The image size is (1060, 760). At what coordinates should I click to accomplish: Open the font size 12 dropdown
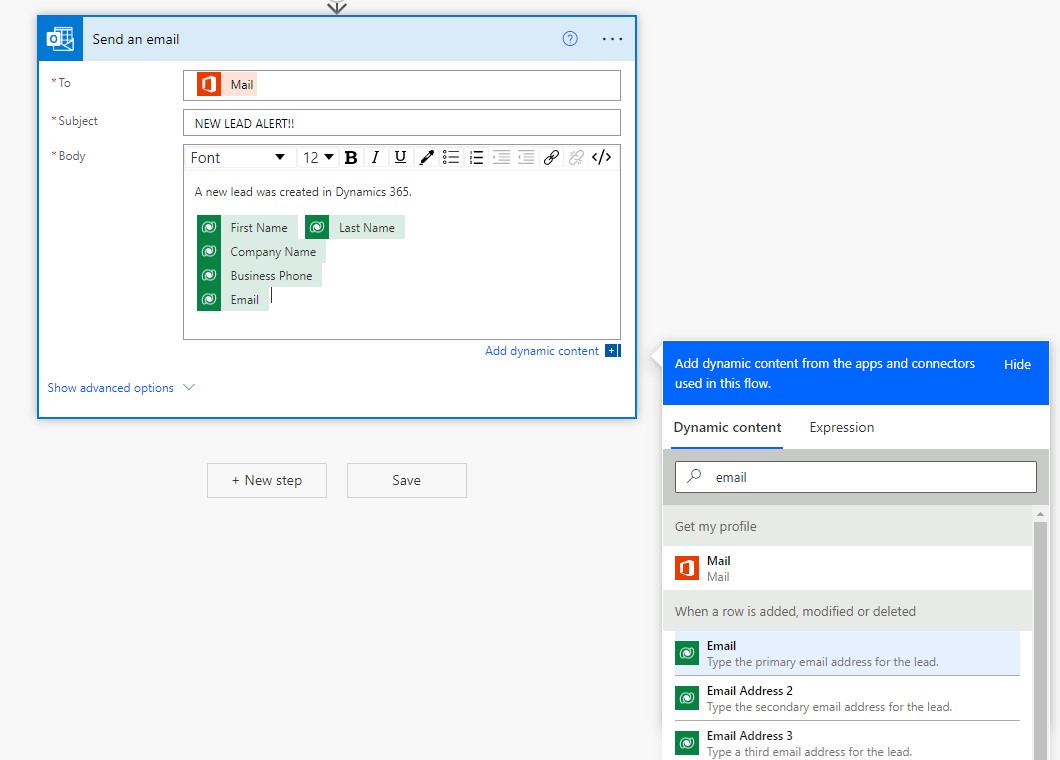318,158
